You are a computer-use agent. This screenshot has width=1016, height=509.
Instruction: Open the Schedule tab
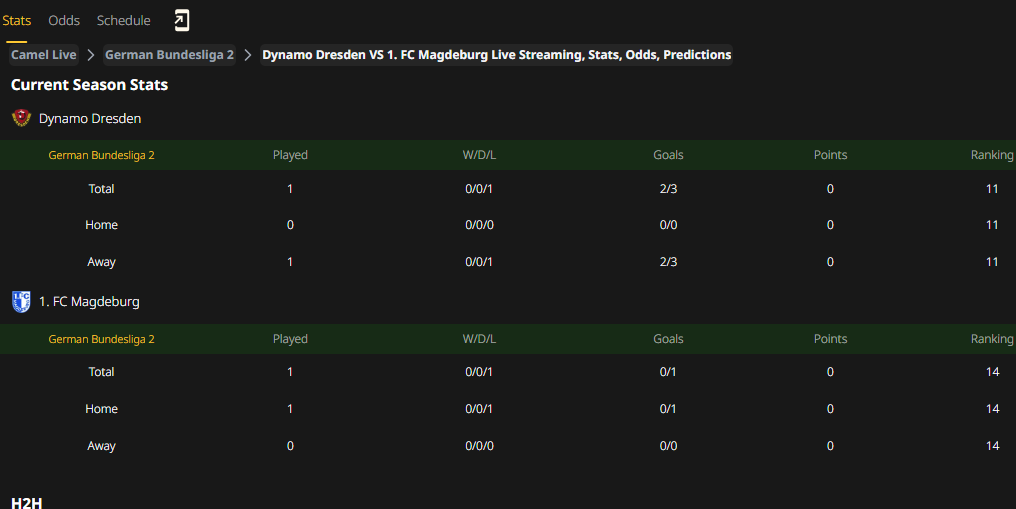(x=123, y=21)
